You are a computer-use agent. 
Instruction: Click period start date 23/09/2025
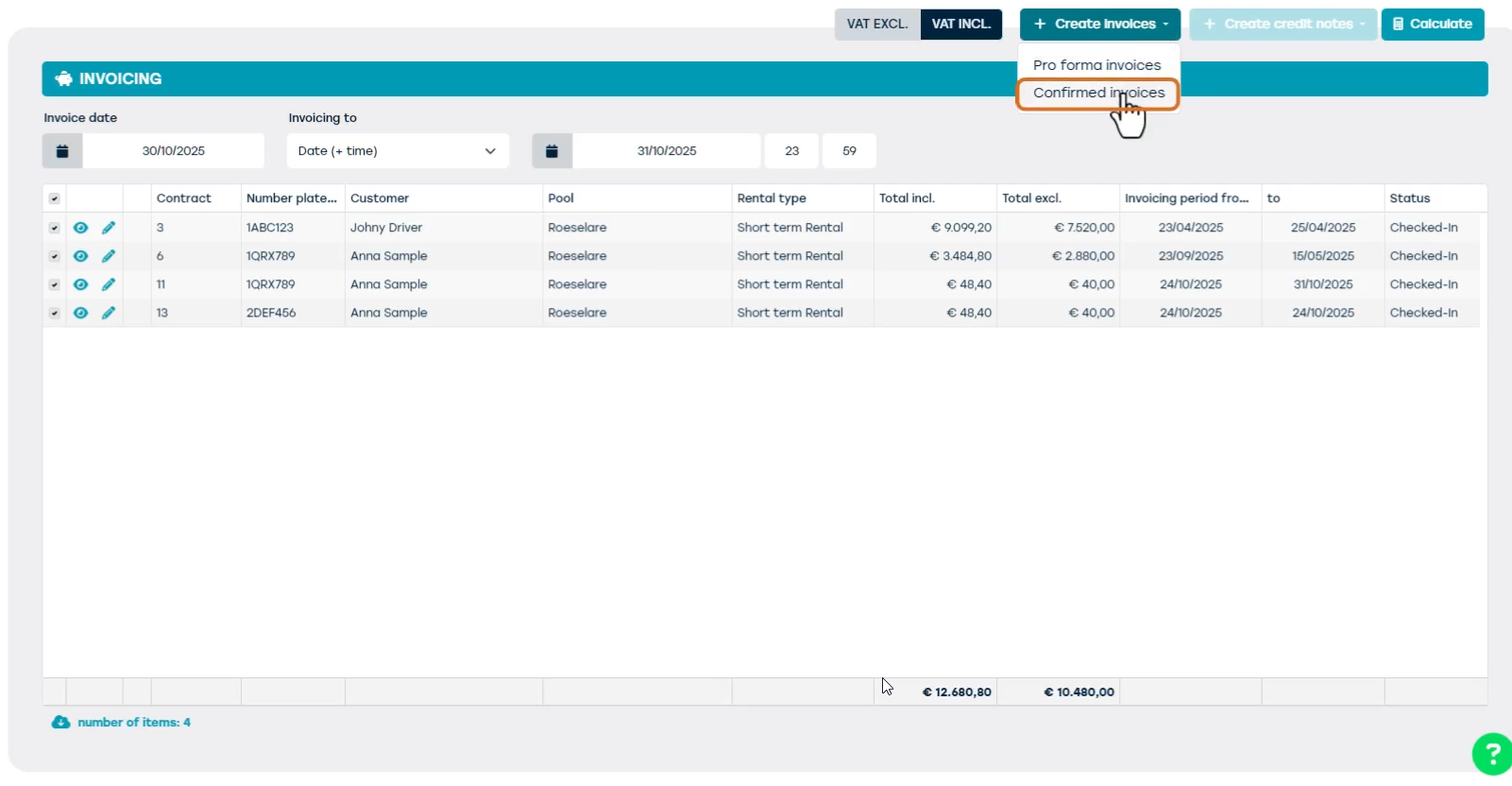(1191, 256)
